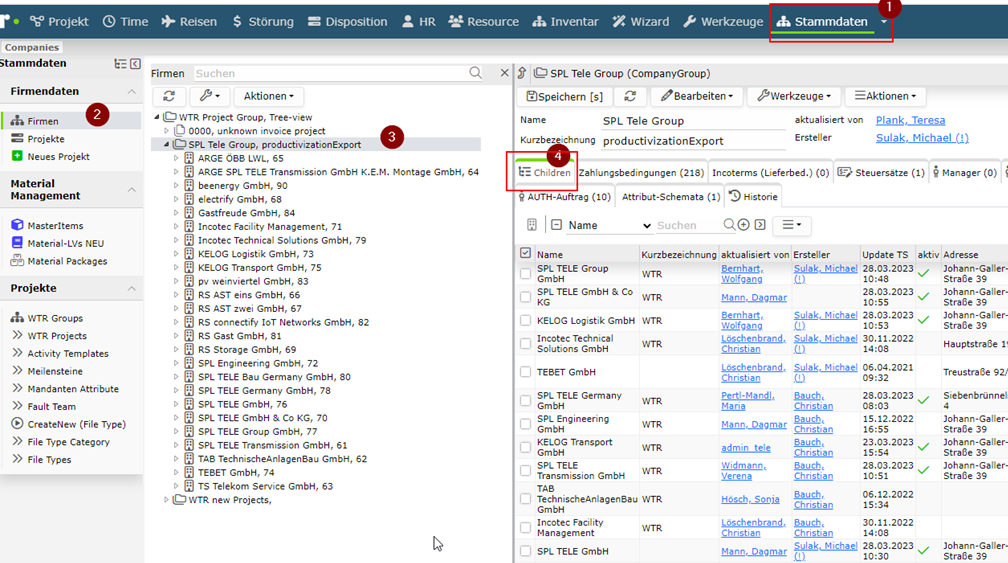Open the detail Werkzeuge dropdown

pos(794,96)
